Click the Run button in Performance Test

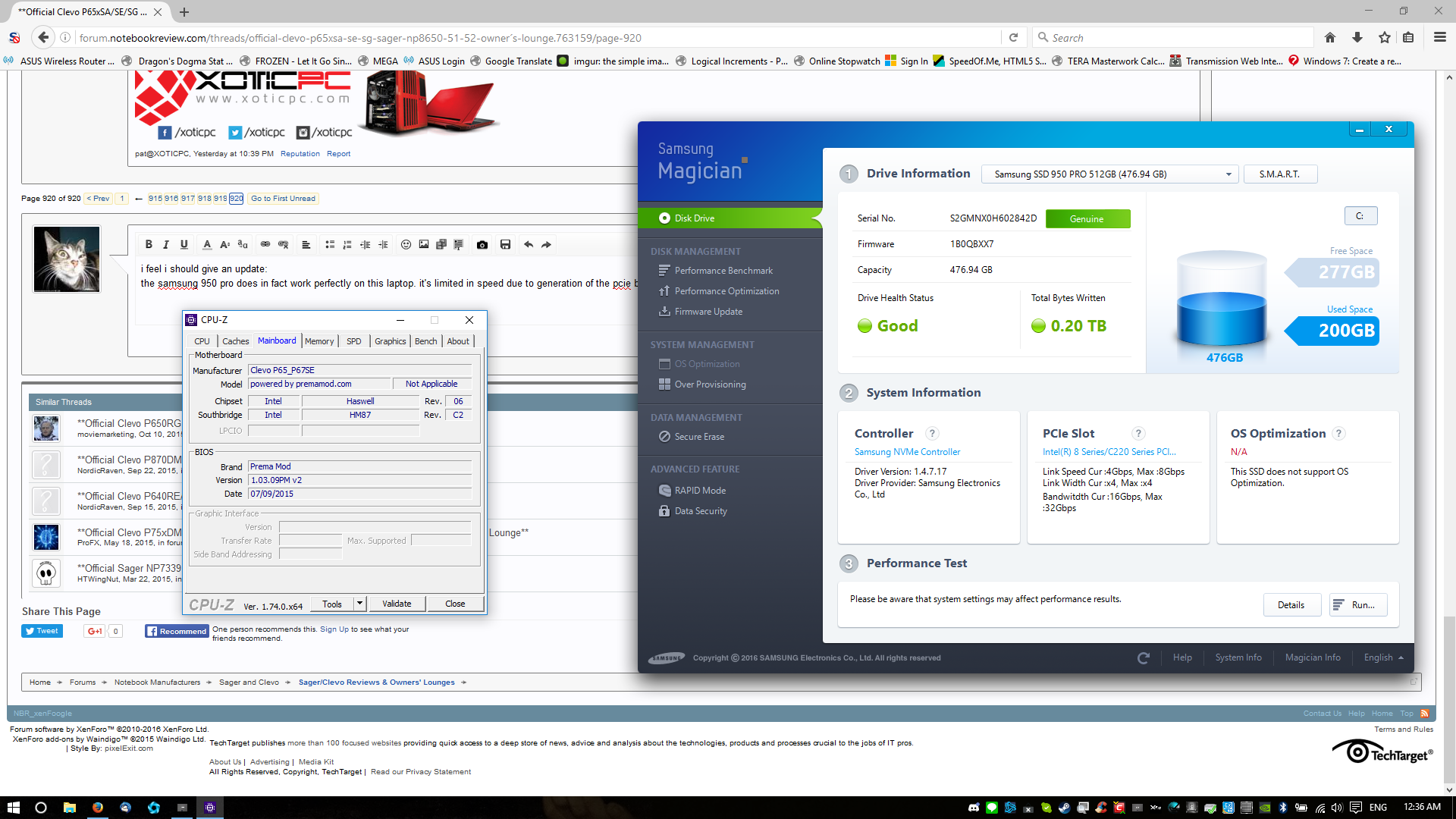coord(1358,604)
